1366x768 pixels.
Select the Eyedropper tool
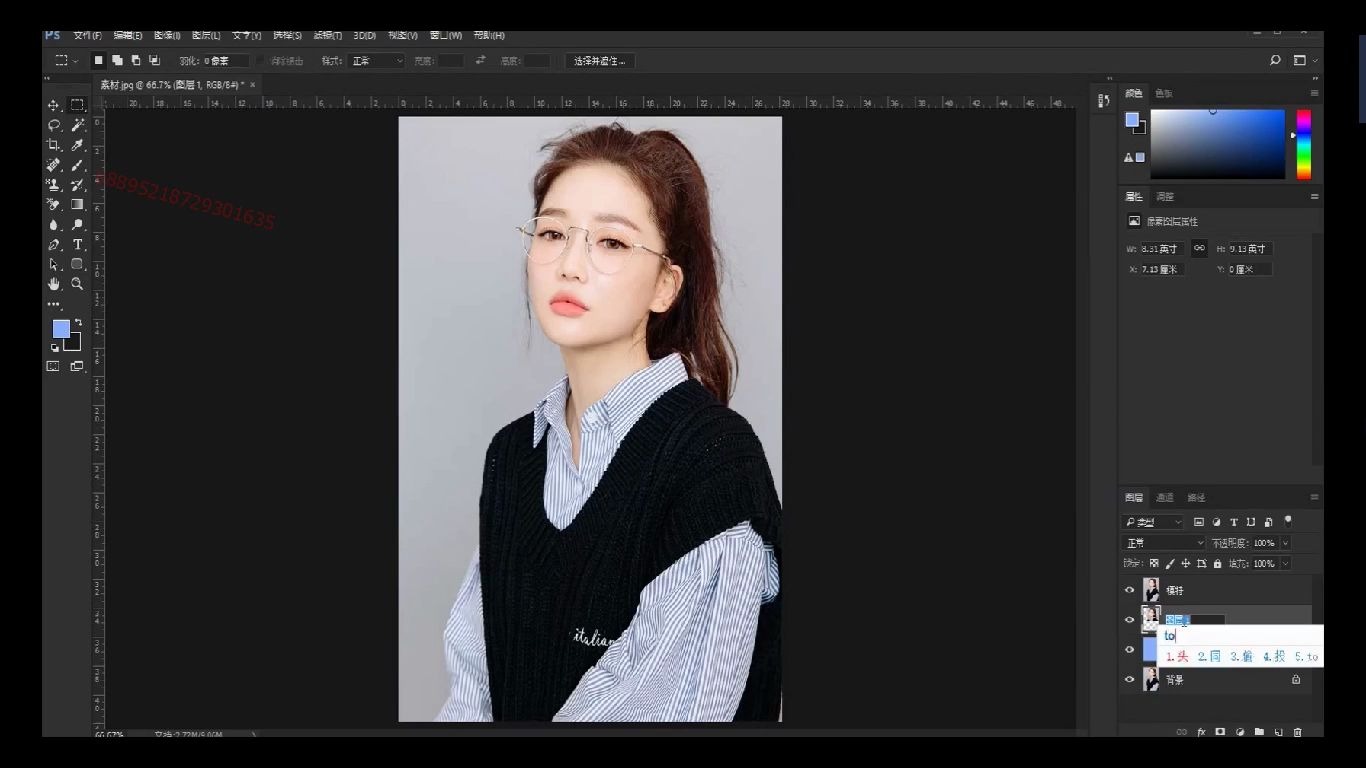point(77,145)
